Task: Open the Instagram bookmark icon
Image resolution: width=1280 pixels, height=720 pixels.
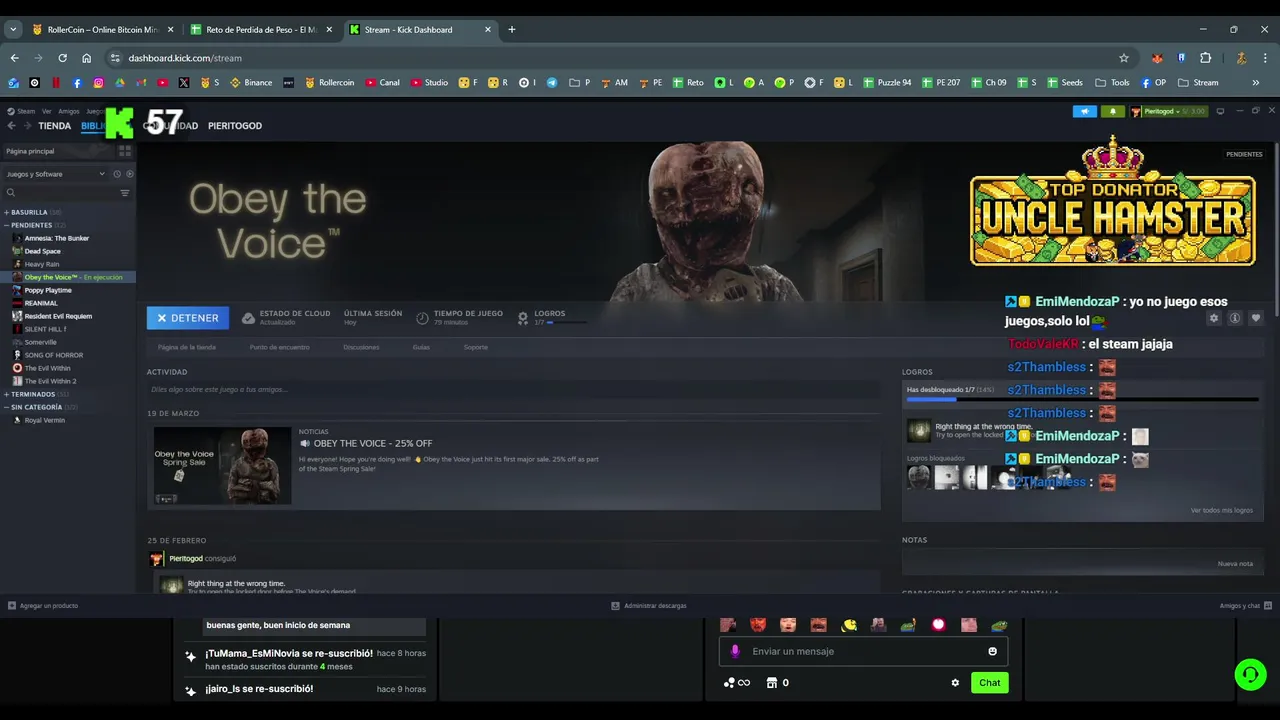Action: click(x=98, y=83)
